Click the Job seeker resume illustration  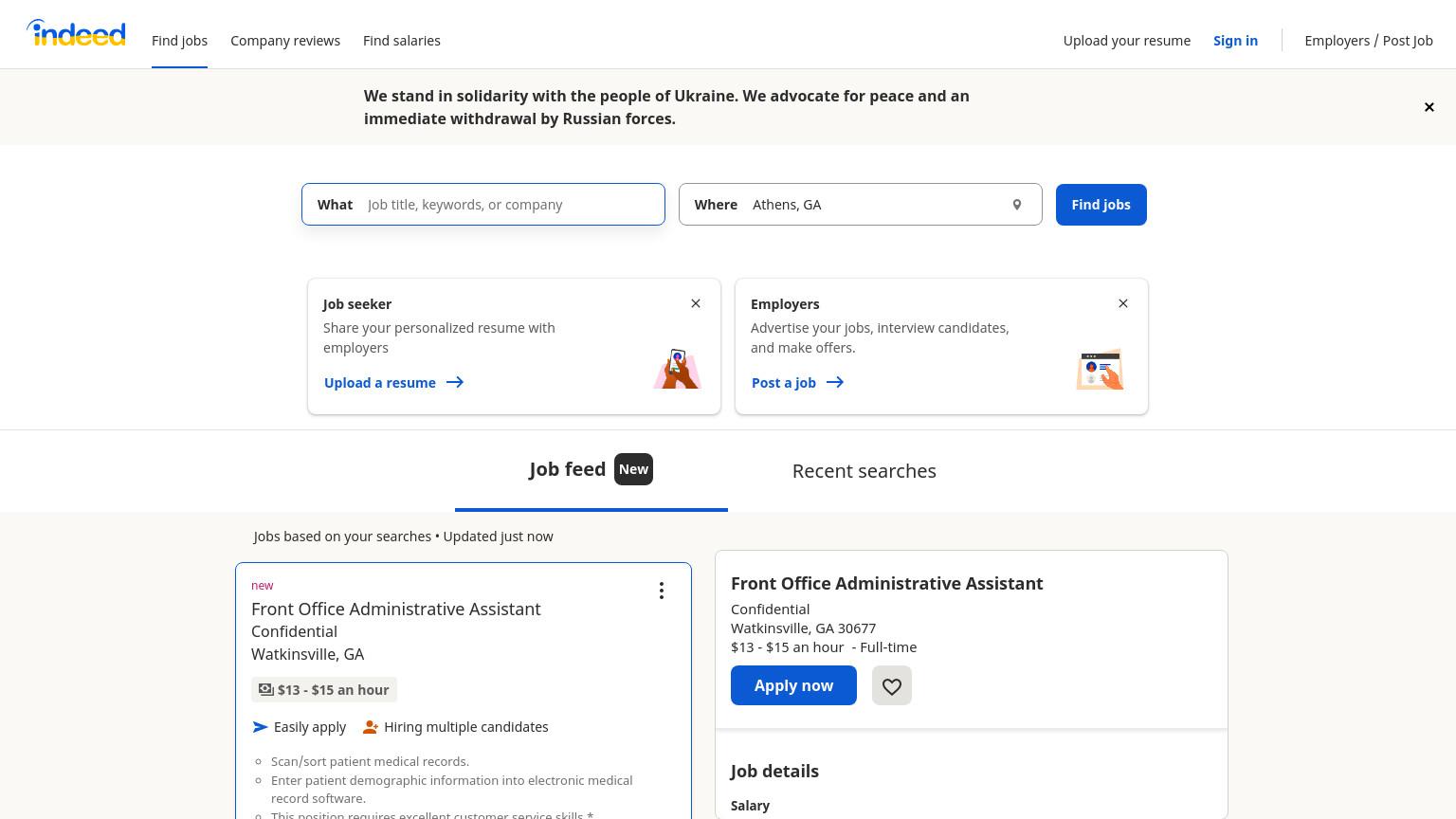[677, 369]
